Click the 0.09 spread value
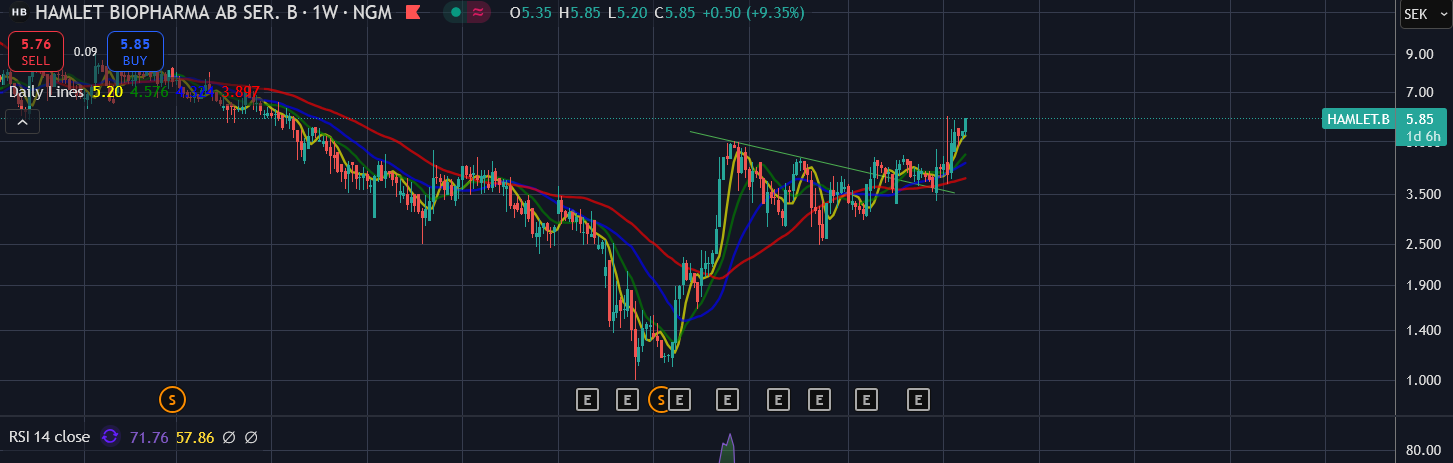Viewport: 1453px width, 463px height. coord(86,52)
